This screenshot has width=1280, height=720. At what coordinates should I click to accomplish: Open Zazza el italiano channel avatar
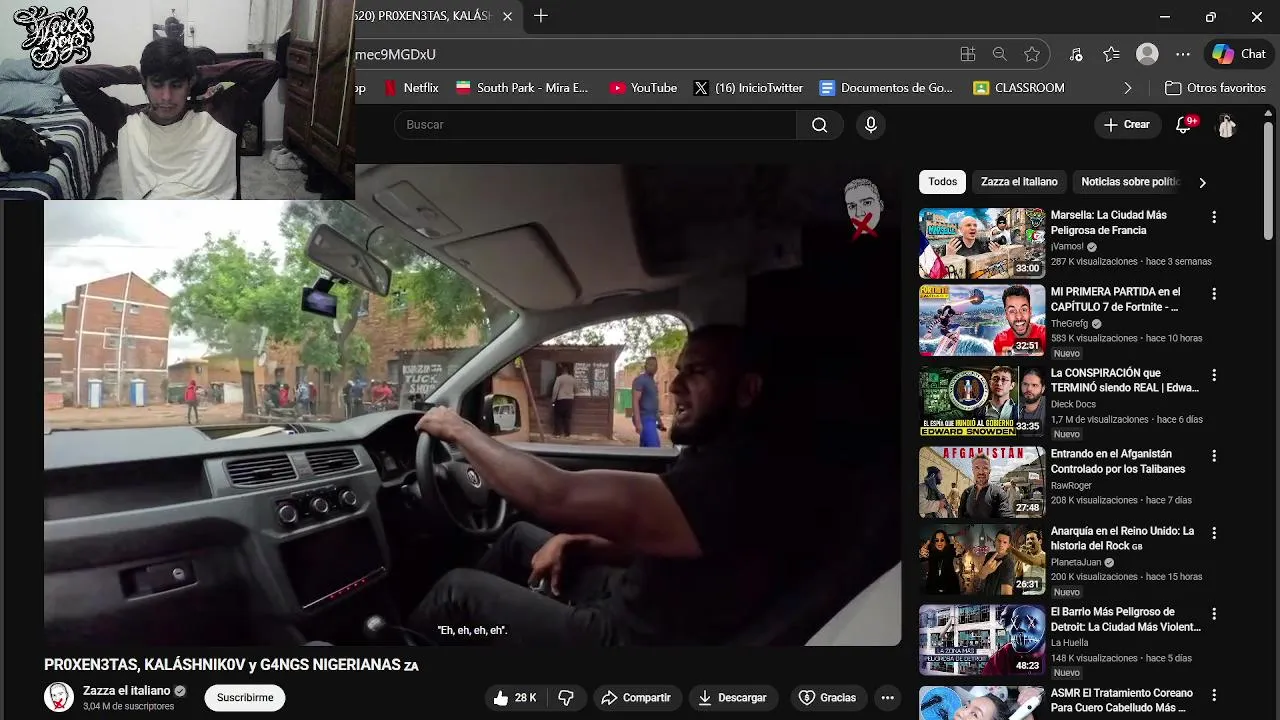(59, 697)
